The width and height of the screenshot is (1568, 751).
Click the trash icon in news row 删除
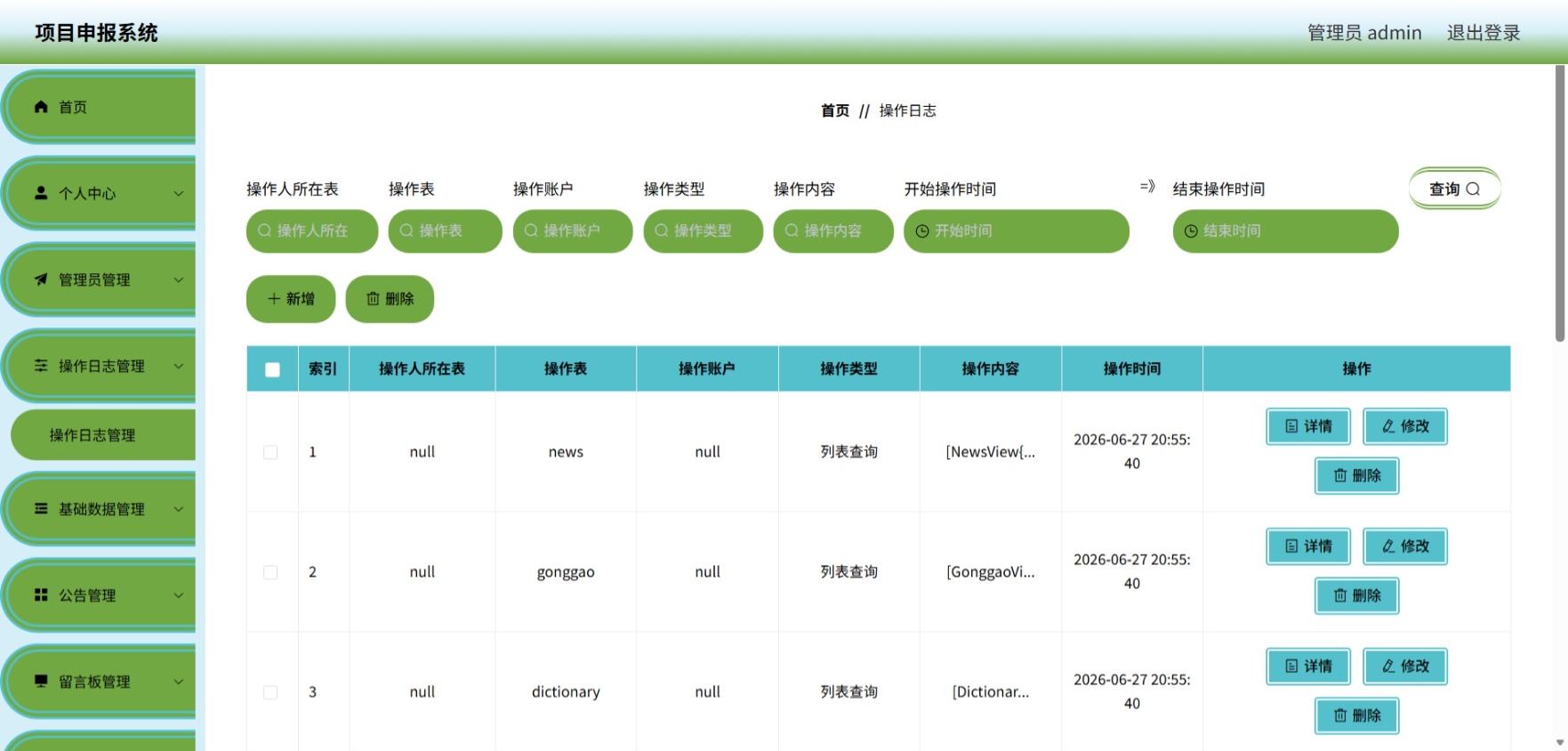pyautogui.click(x=1340, y=476)
